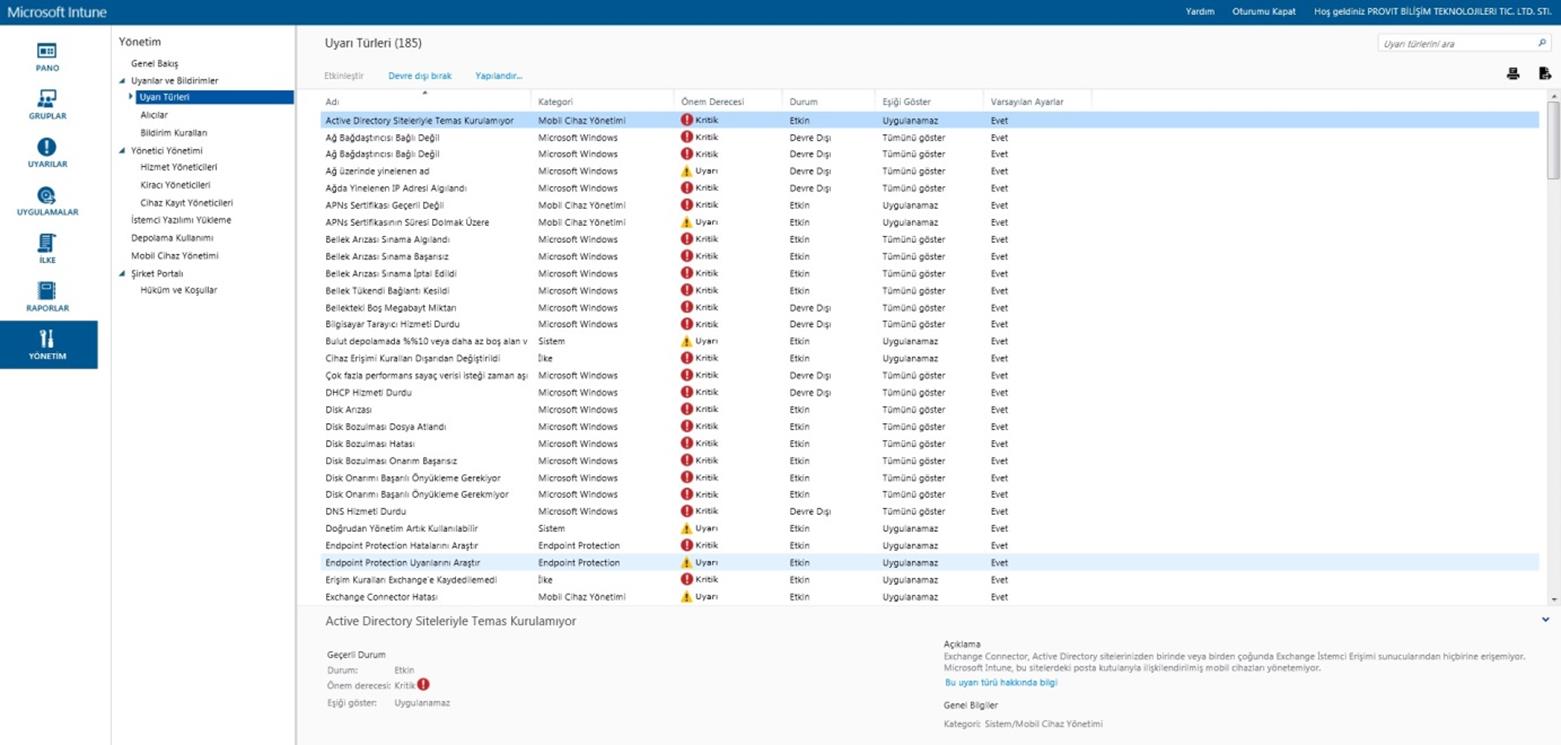Select the Endpoint Protection Hatalarını Araştır row
The image size is (1561, 745).
tap(930, 545)
